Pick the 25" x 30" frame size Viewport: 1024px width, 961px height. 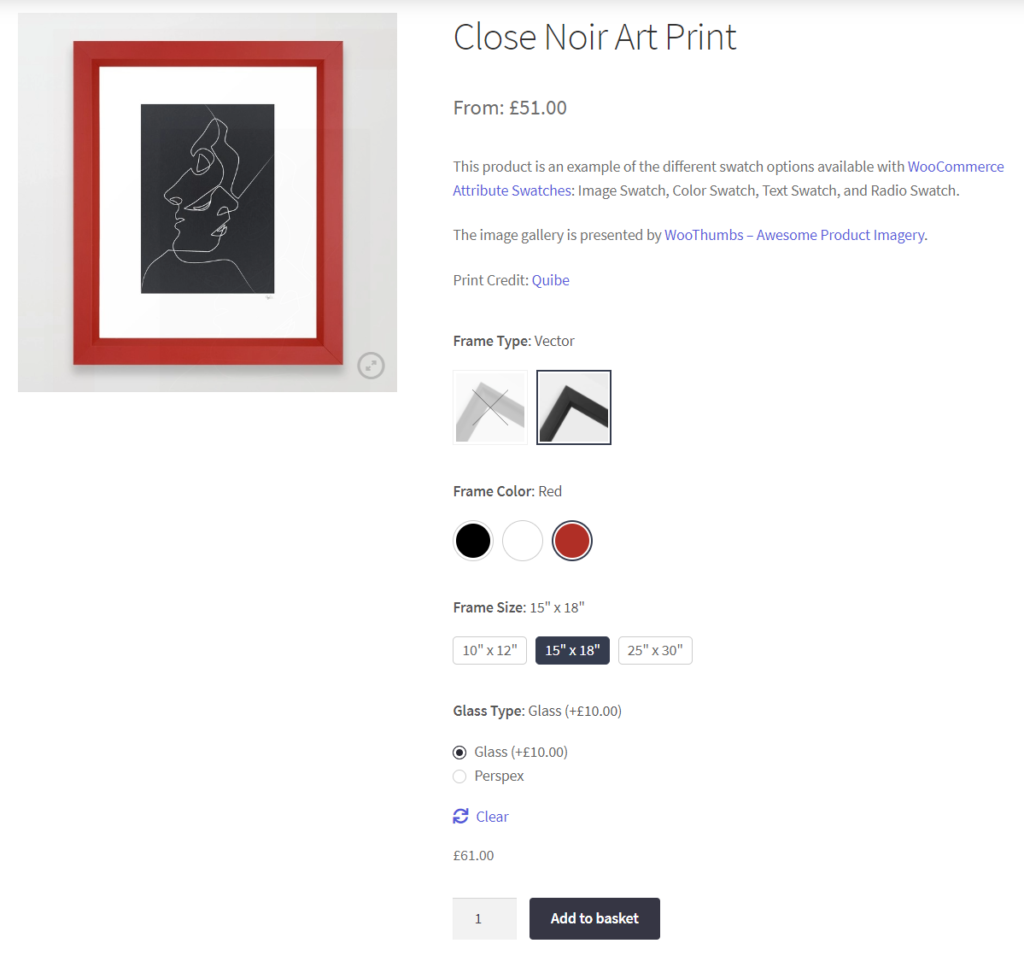[x=655, y=650]
